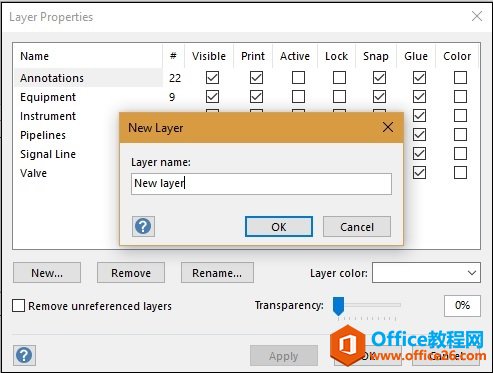This screenshot has width=493, height=373.
Task: Uncheck Glue for the Pipelines layer
Action: coord(419,135)
